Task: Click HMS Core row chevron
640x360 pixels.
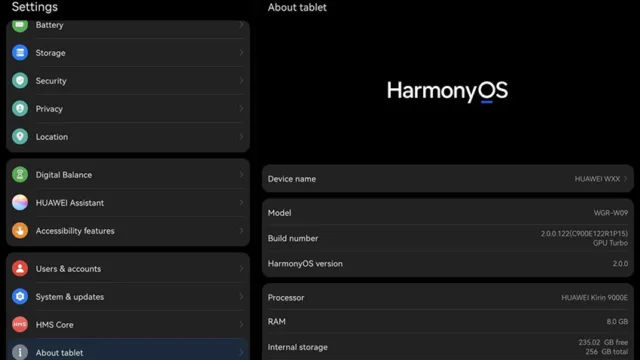Action: (241, 324)
